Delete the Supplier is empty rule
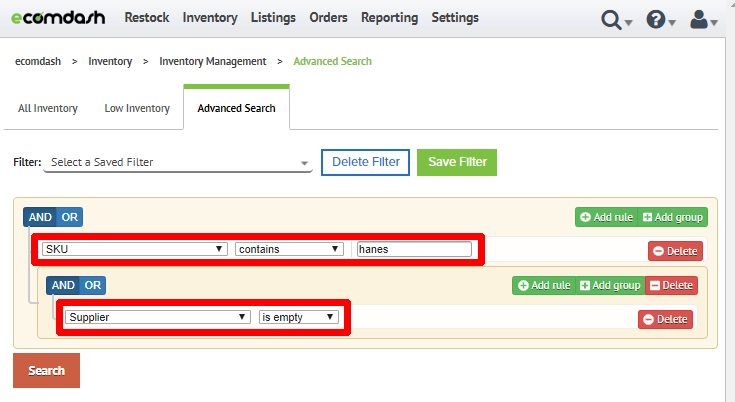The width and height of the screenshot is (735, 402). point(665,320)
